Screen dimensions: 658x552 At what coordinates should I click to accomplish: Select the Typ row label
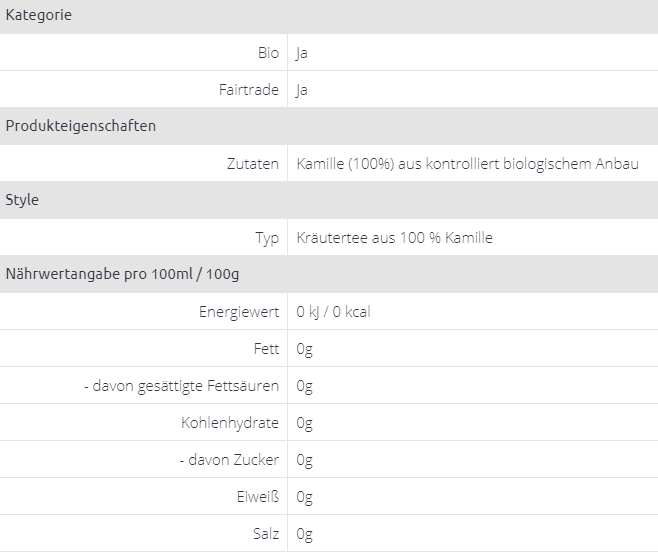[267, 238]
